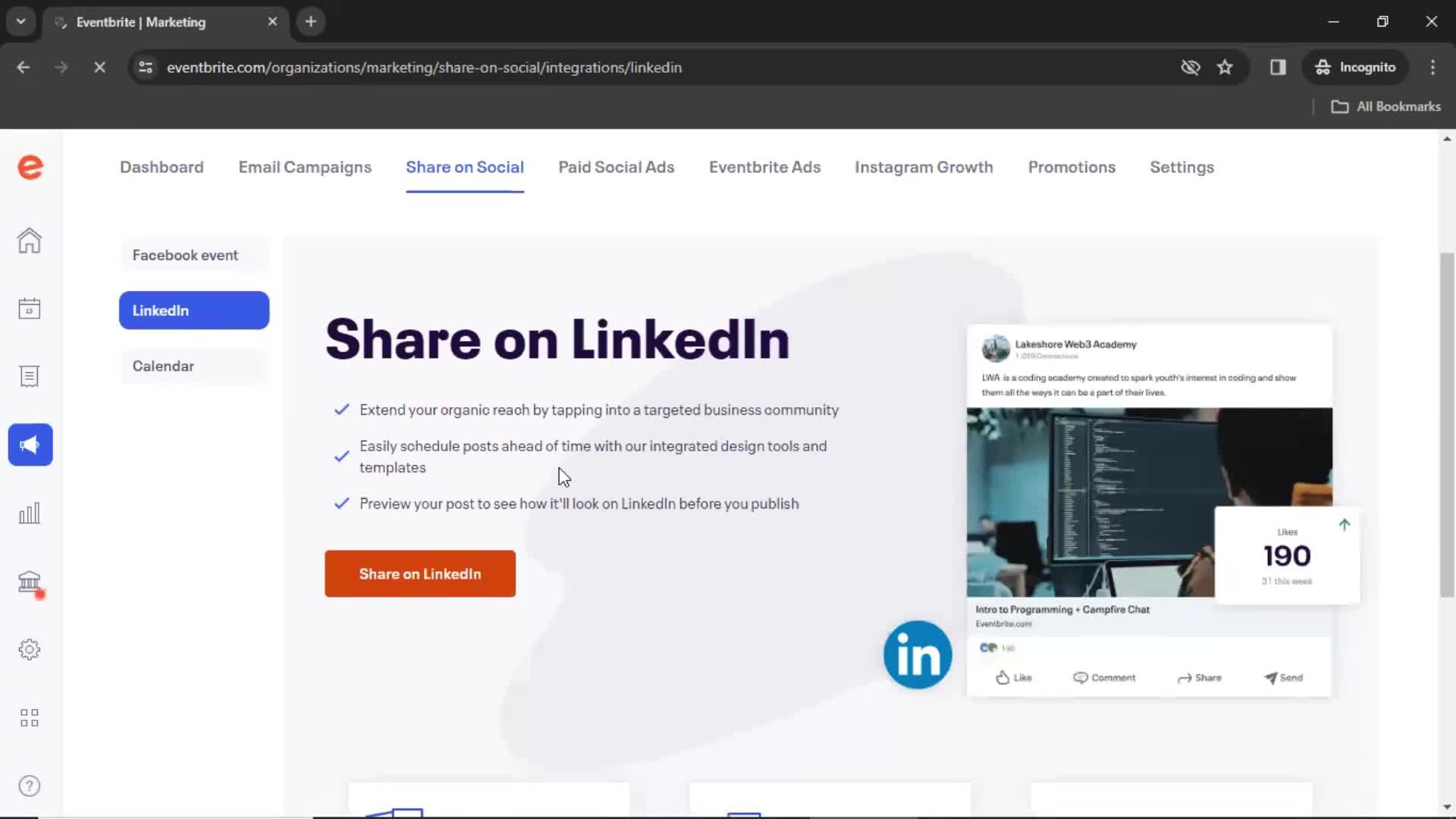The width and height of the screenshot is (1456, 819).
Task: Click the 'Lakeshore Web3 Academy' name text
Action: 1075,344
